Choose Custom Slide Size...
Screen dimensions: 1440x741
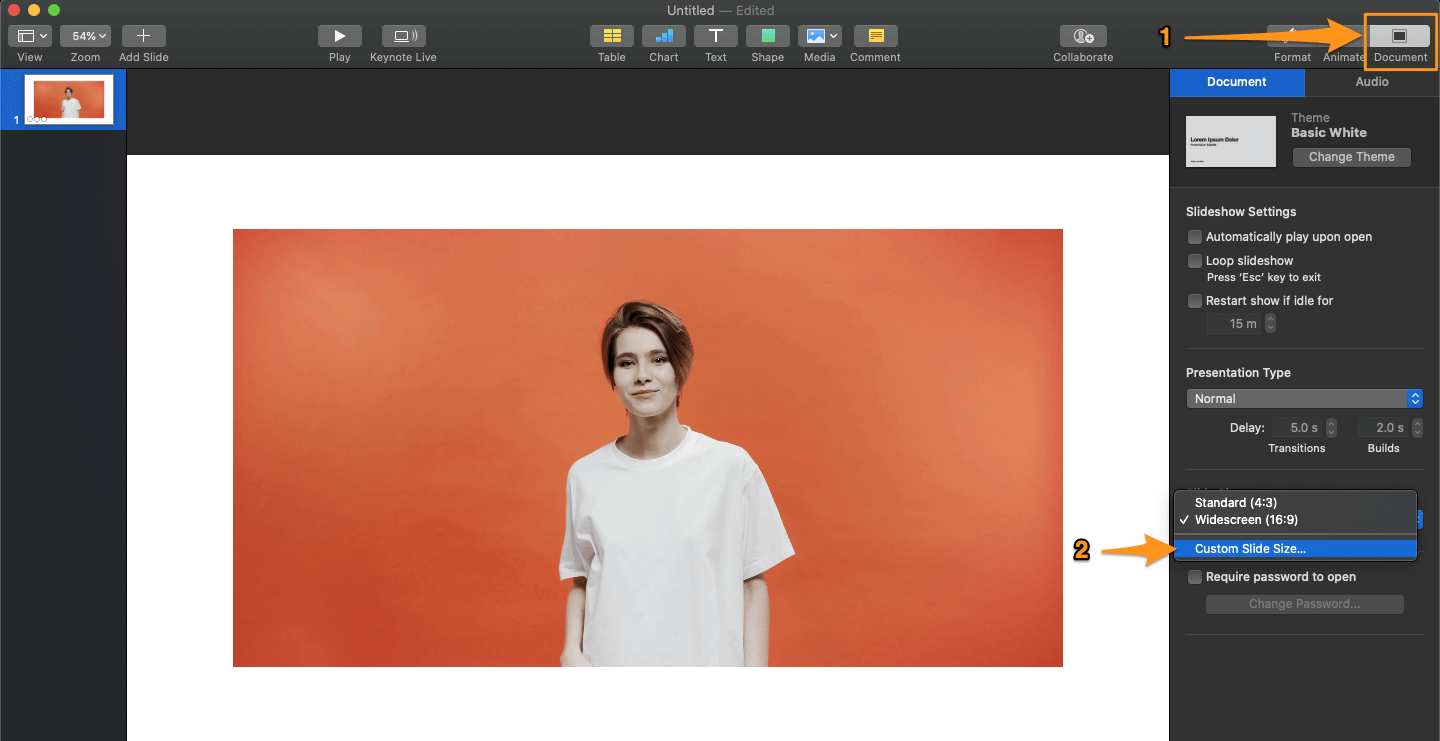pyautogui.click(x=1295, y=549)
